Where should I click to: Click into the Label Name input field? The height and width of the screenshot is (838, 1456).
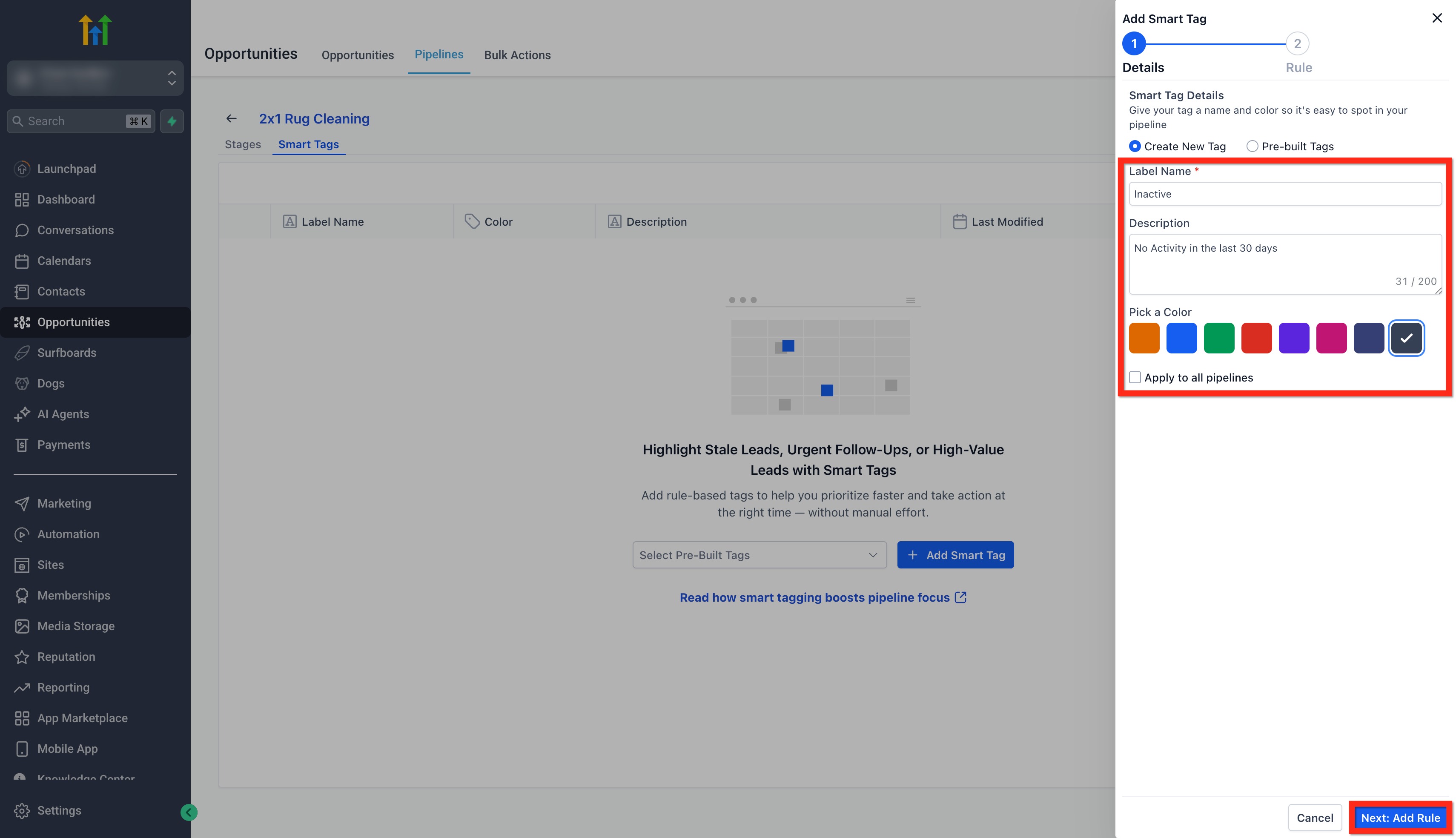1284,194
